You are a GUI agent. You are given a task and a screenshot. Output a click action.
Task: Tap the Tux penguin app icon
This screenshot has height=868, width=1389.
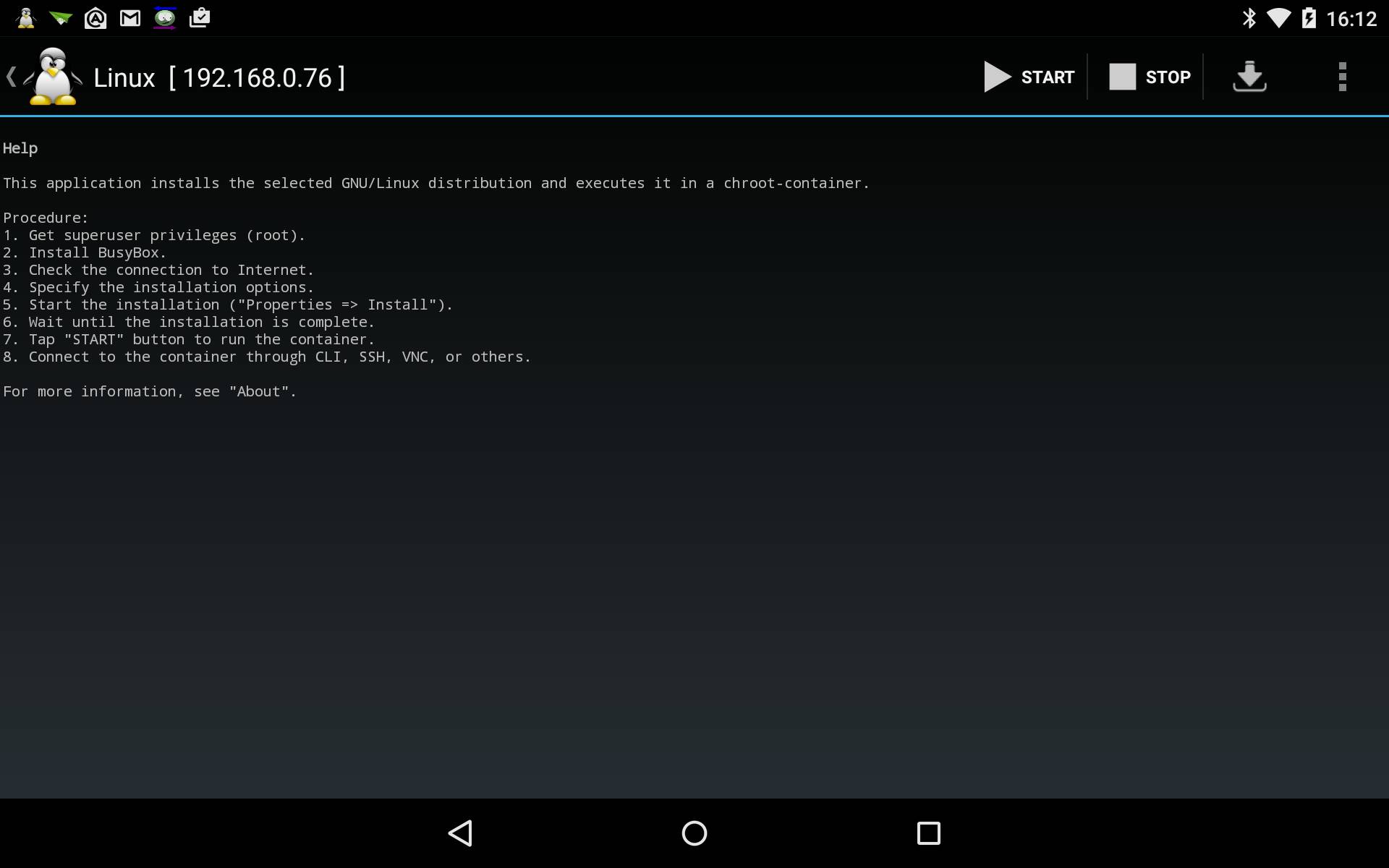[x=52, y=77]
